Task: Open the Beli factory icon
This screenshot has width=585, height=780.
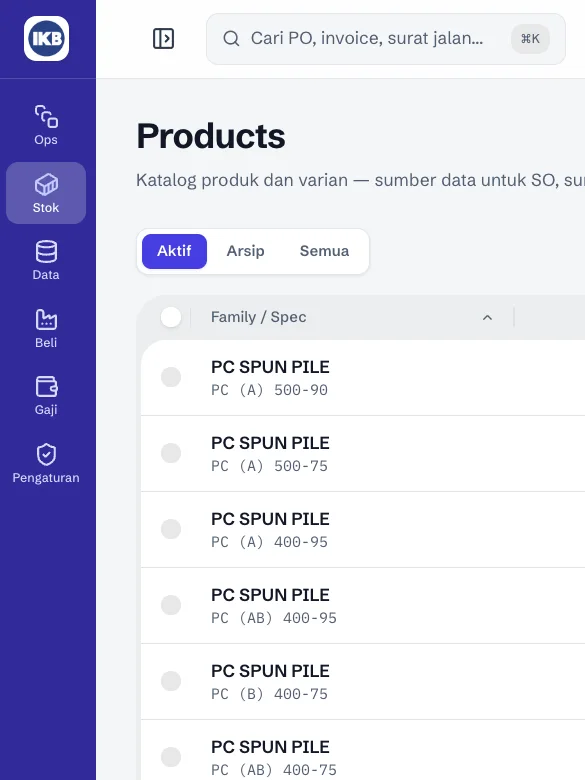Action: tap(46, 319)
